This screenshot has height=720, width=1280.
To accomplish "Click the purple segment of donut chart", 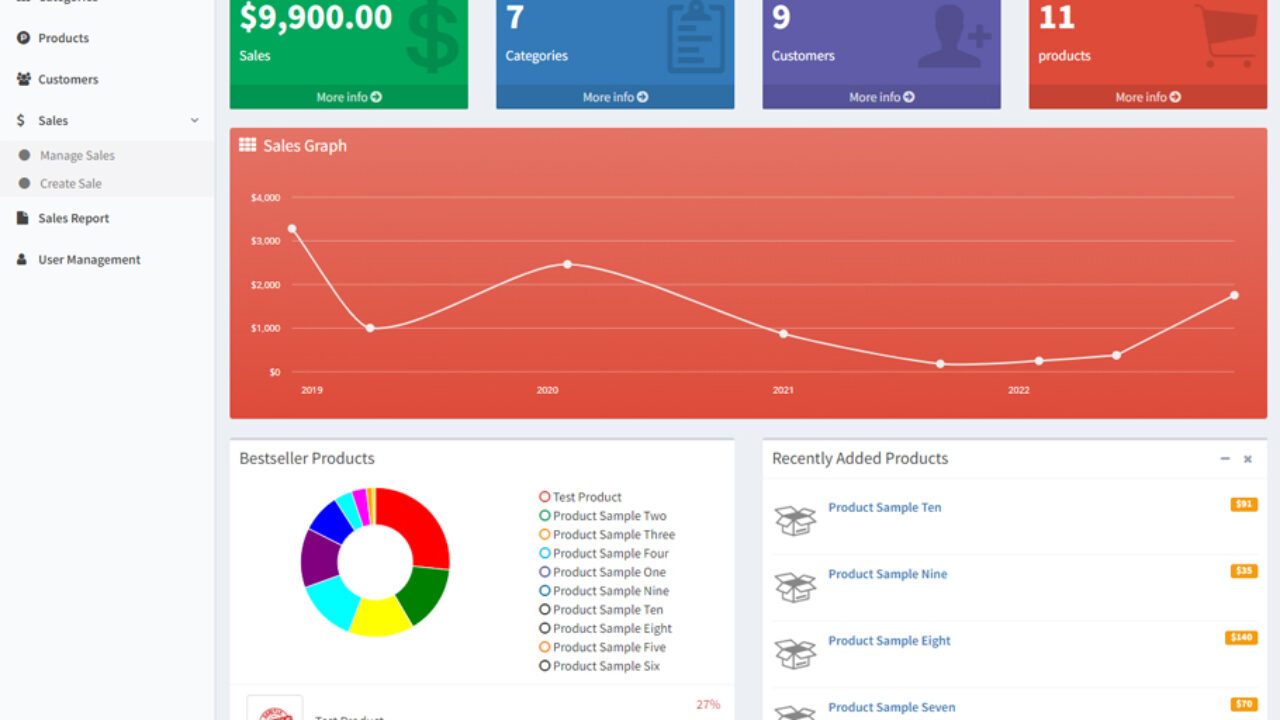I will click(318, 558).
